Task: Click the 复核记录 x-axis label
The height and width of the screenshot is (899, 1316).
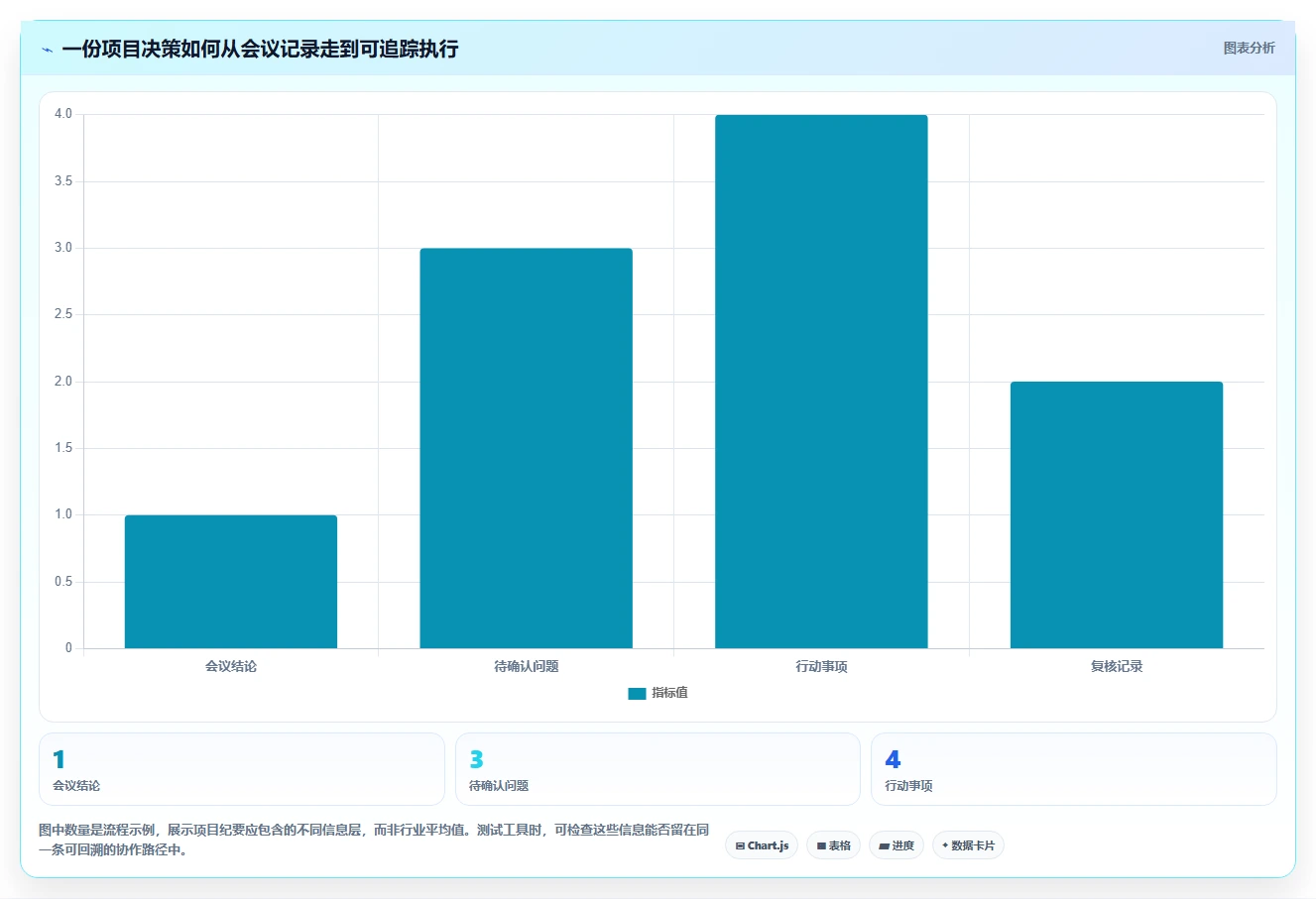Action: point(1117,666)
